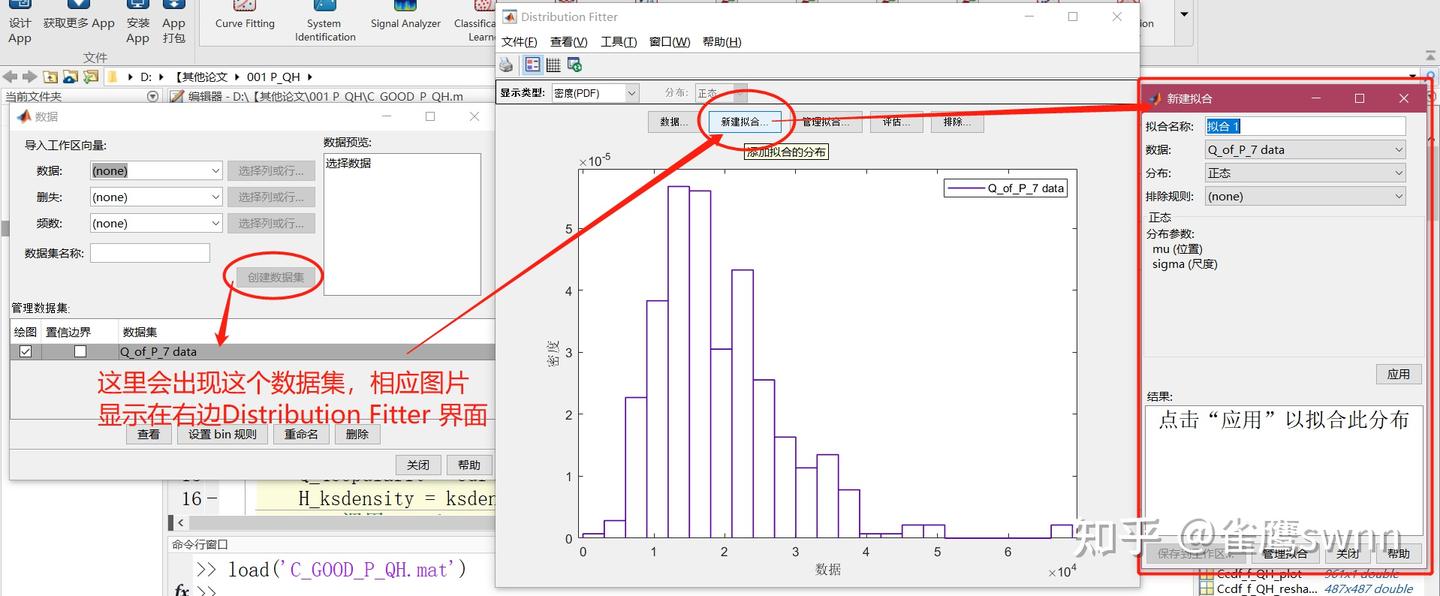Image resolution: width=1440 pixels, height=596 pixels.
Task: Open the System Identification app
Action: (325, 21)
